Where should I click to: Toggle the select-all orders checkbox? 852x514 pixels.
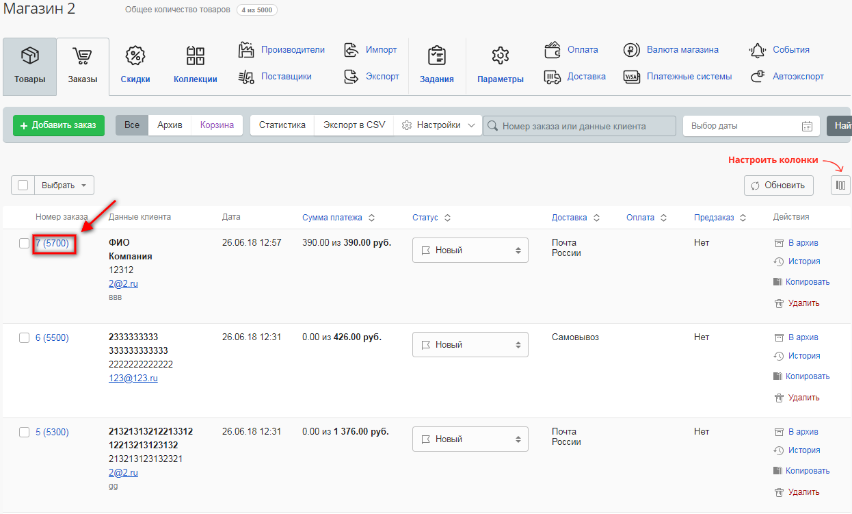click(22, 185)
